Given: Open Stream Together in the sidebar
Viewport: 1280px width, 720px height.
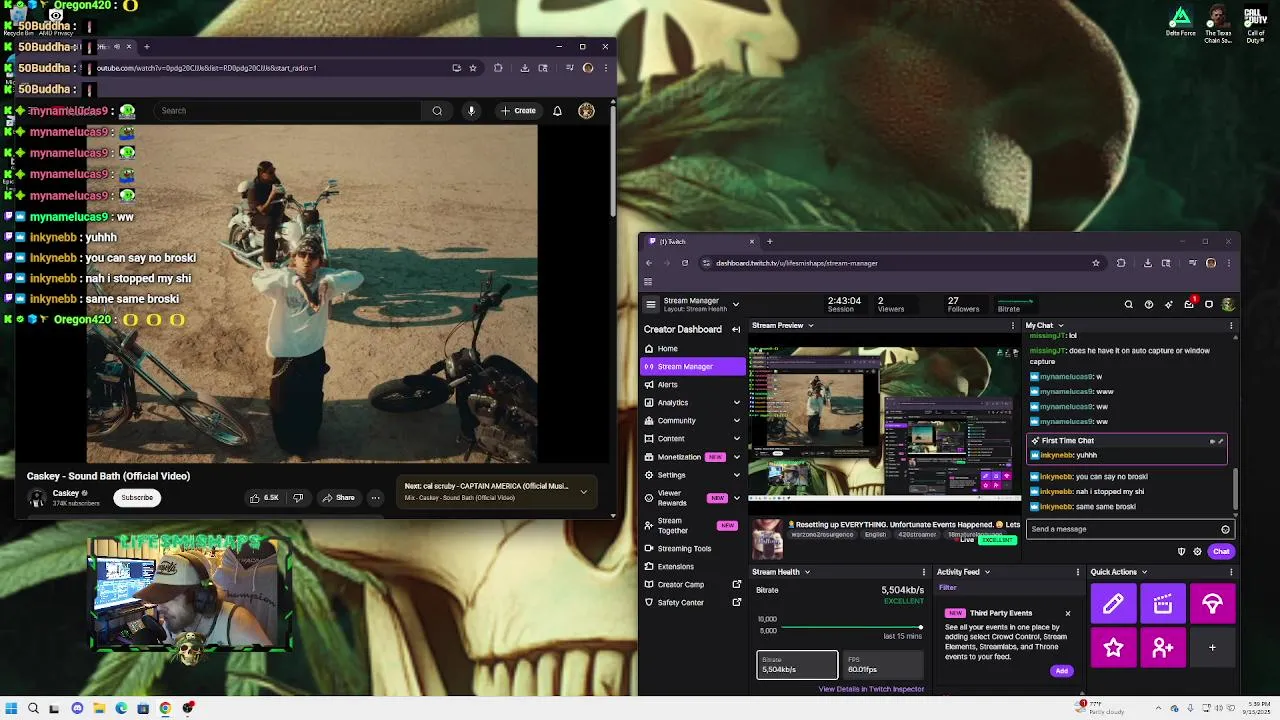Looking at the screenshot, I should click(x=692, y=525).
